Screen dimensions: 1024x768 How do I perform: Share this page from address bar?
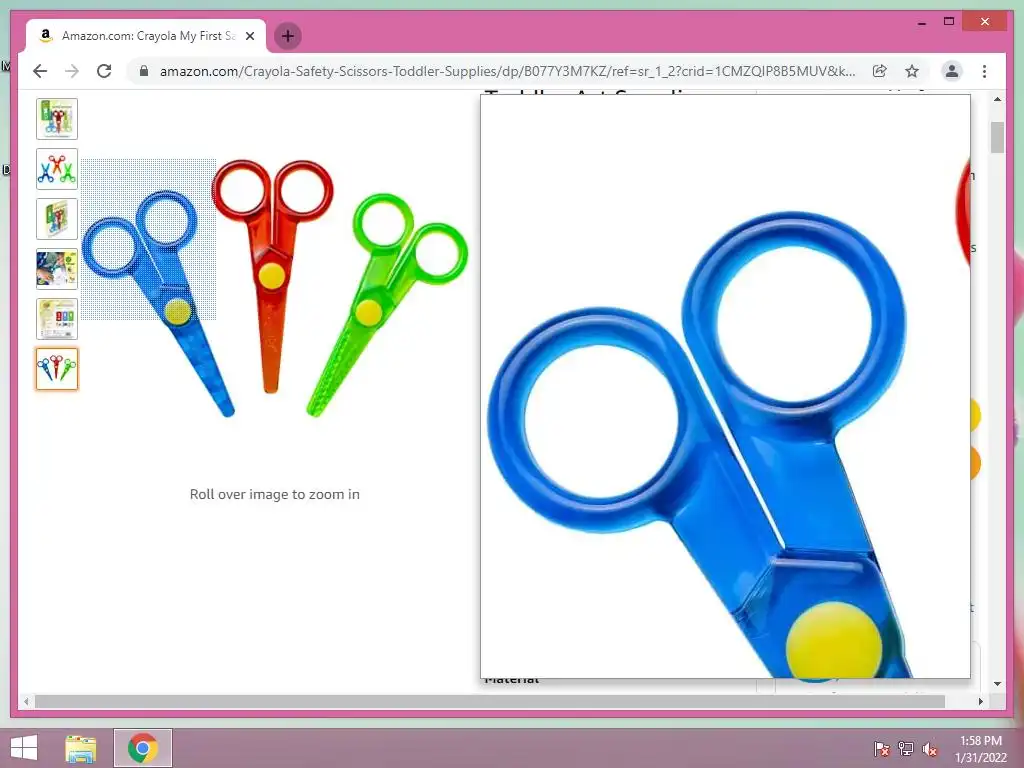[880, 71]
